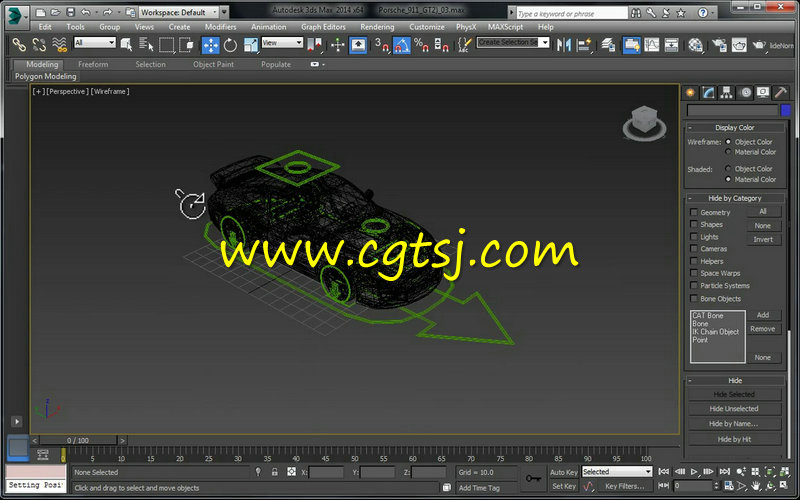Screen dimensions: 800x500
Task: Enable Shapes hide category checkbox
Action: [693, 224]
